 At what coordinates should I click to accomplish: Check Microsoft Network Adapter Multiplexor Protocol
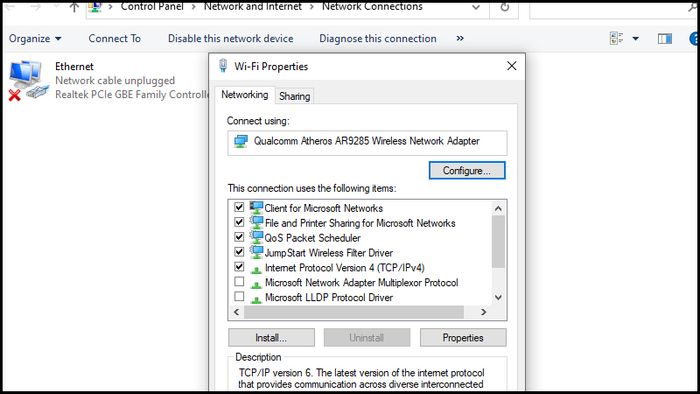point(239,282)
